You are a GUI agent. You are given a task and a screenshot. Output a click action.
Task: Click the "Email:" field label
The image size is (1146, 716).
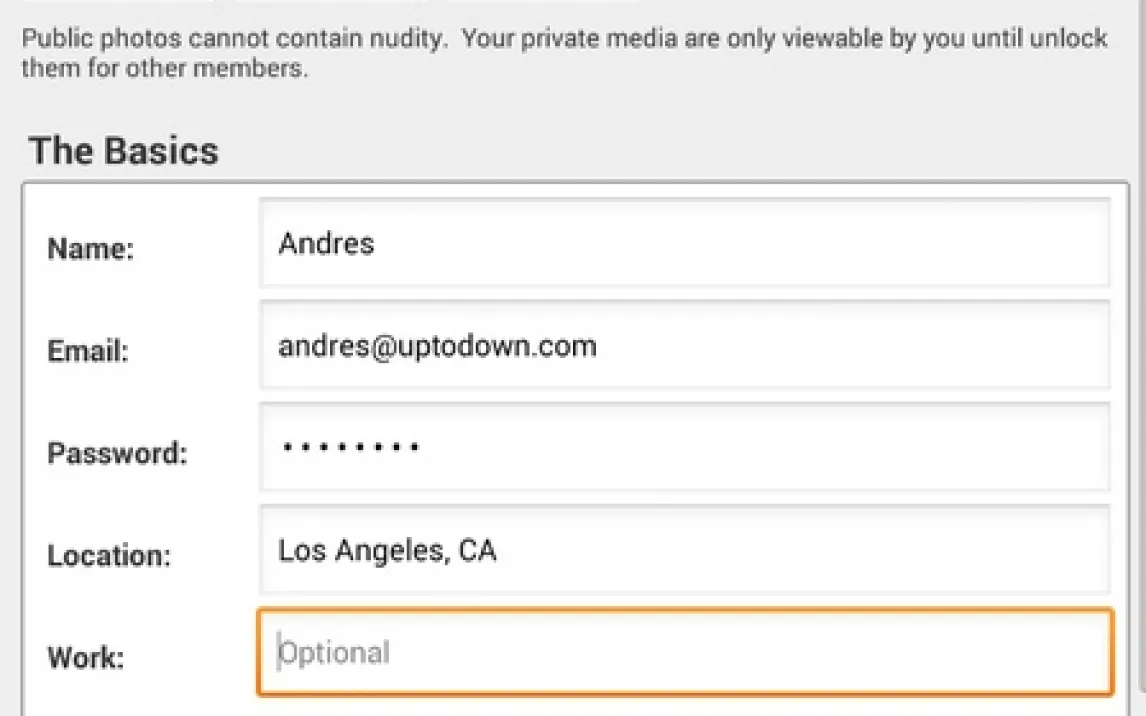[x=88, y=351]
